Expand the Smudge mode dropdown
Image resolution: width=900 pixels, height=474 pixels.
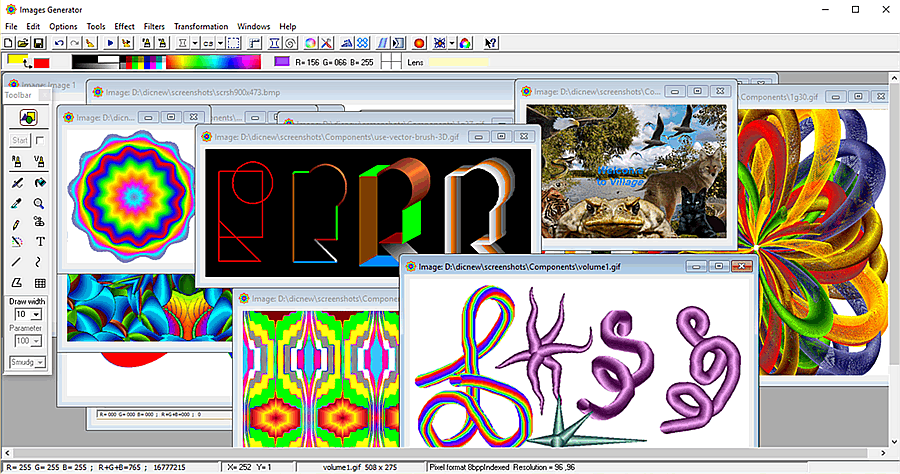point(41,362)
